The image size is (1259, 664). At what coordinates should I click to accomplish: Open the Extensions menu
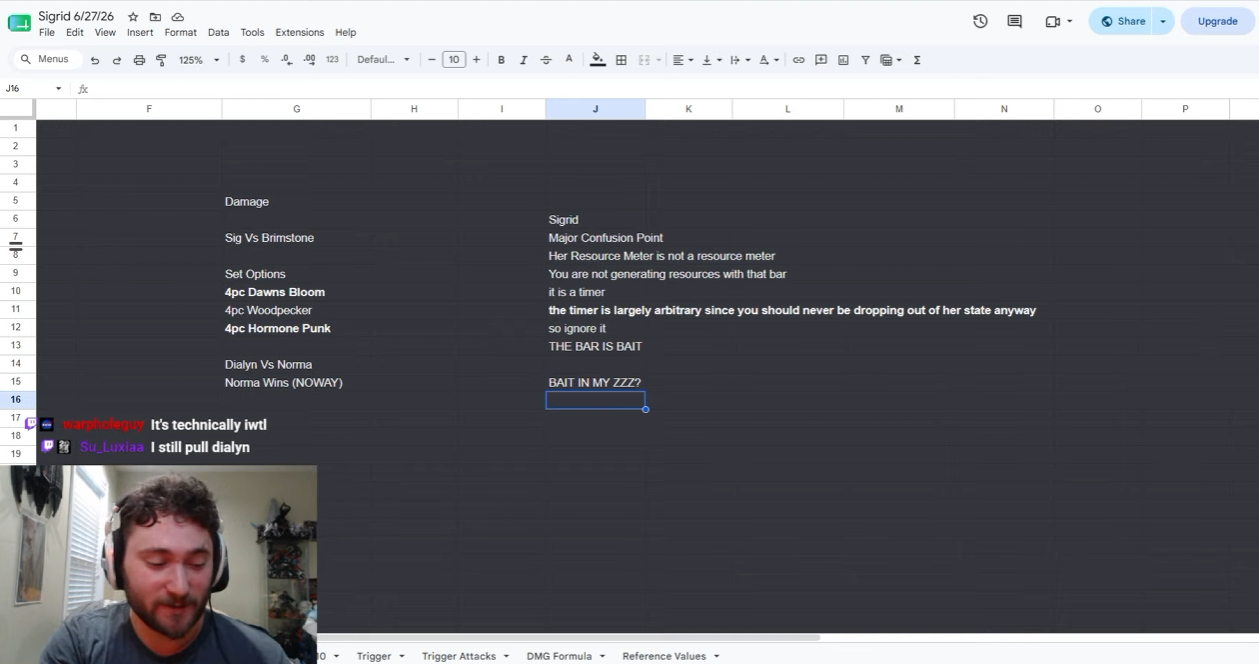point(300,32)
